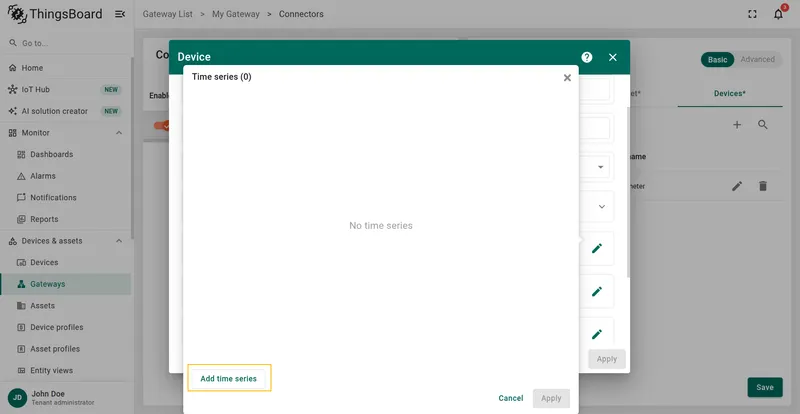This screenshot has width=800, height=414.
Task: Toggle fullscreen mode icon
Action: pos(752,14)
